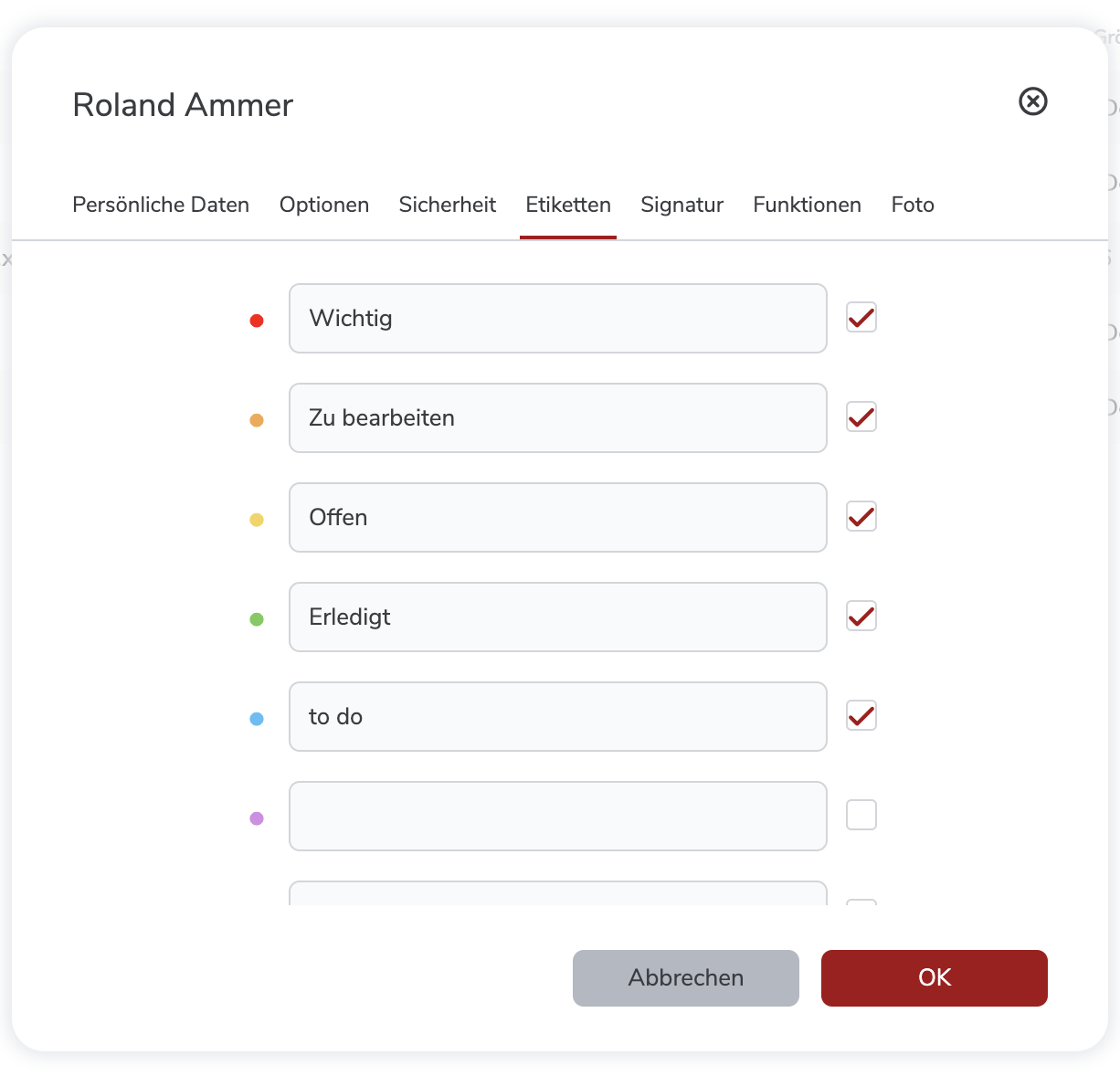The height and width of the screenshot is (1076, 1120).
Task: Click the orange label color dot
Action: coord(257,420)
